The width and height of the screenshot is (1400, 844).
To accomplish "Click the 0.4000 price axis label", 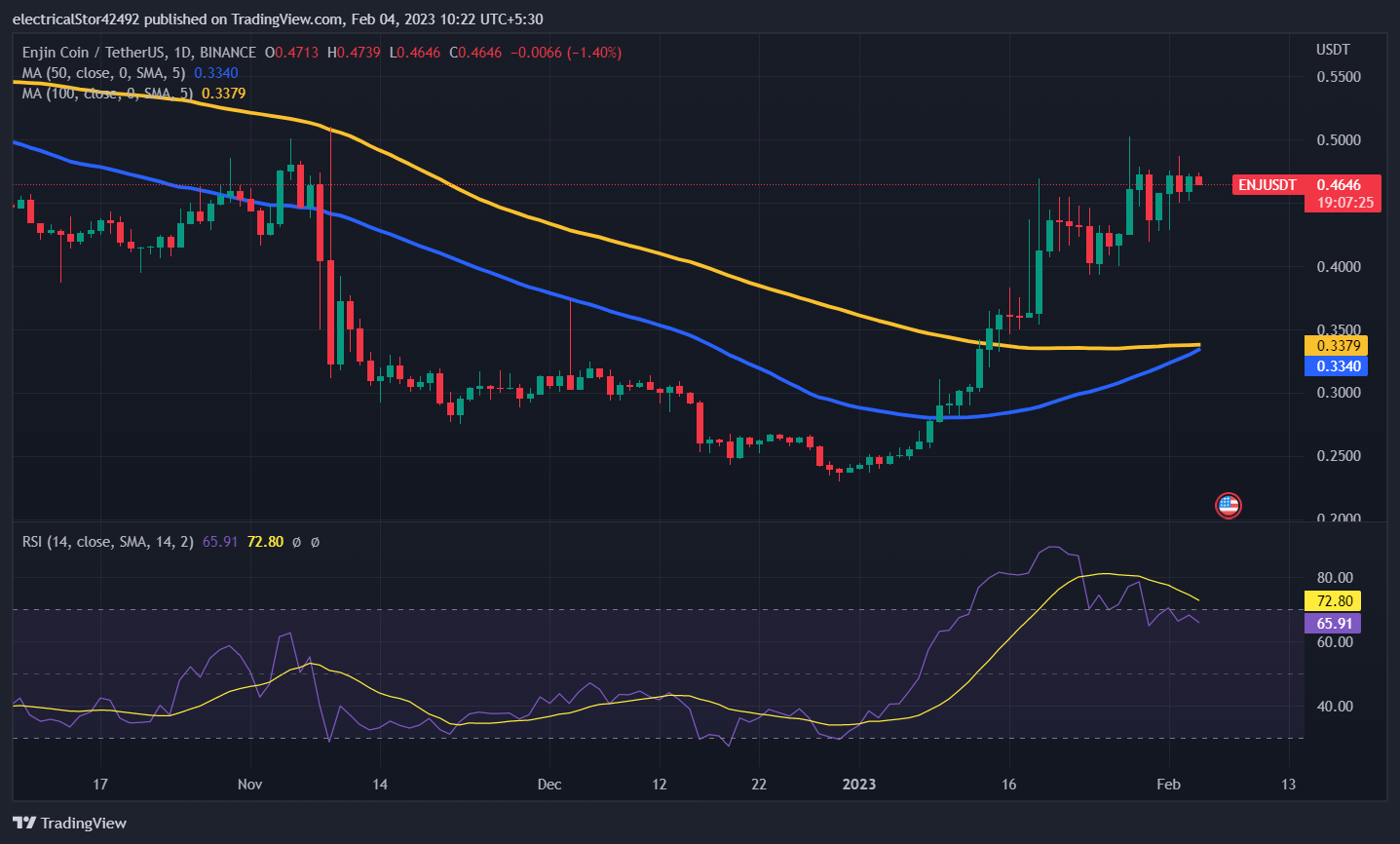I will pos(1339,267).
